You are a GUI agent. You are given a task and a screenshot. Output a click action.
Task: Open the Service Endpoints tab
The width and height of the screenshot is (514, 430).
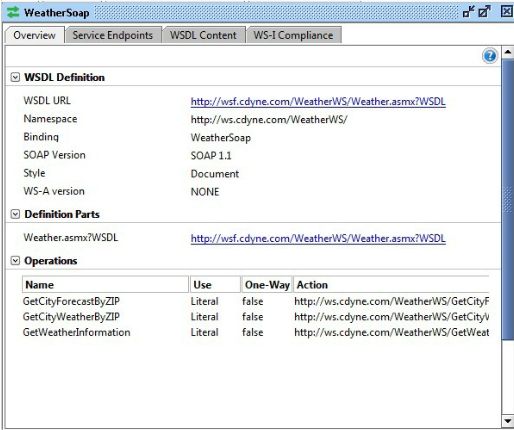[x=113, y=35]
